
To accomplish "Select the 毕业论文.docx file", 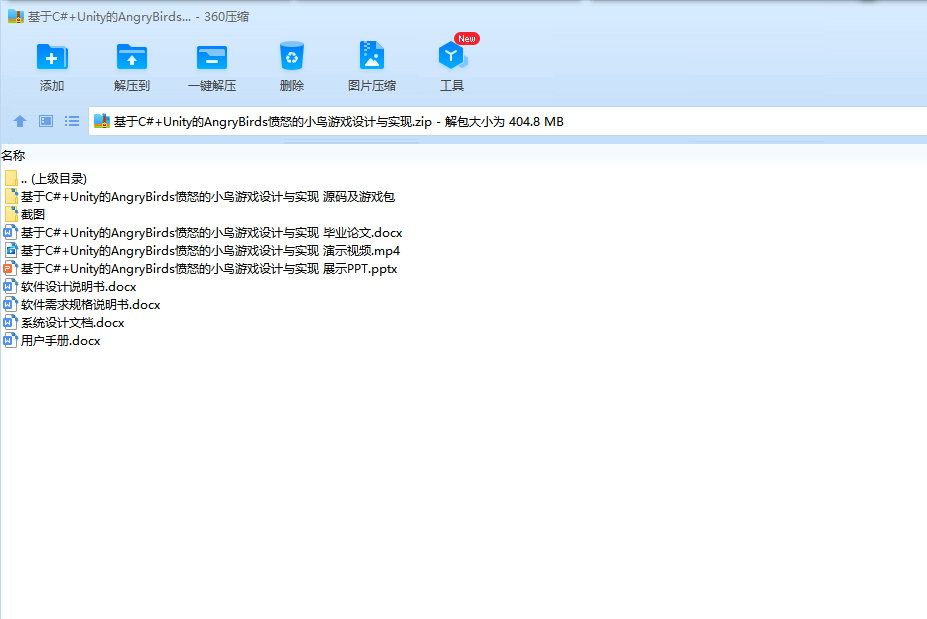I will [203, 232].
